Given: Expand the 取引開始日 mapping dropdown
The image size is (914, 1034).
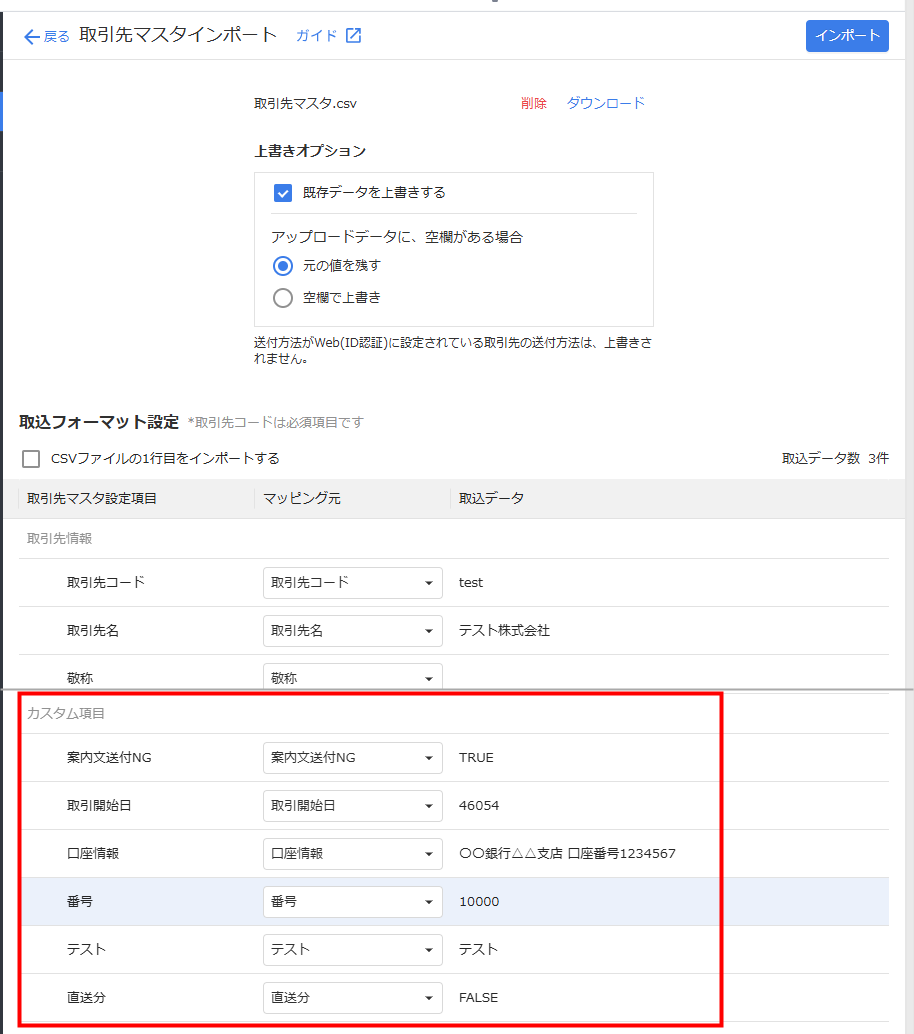Looking at the screenshot, I should click(352, 806).
